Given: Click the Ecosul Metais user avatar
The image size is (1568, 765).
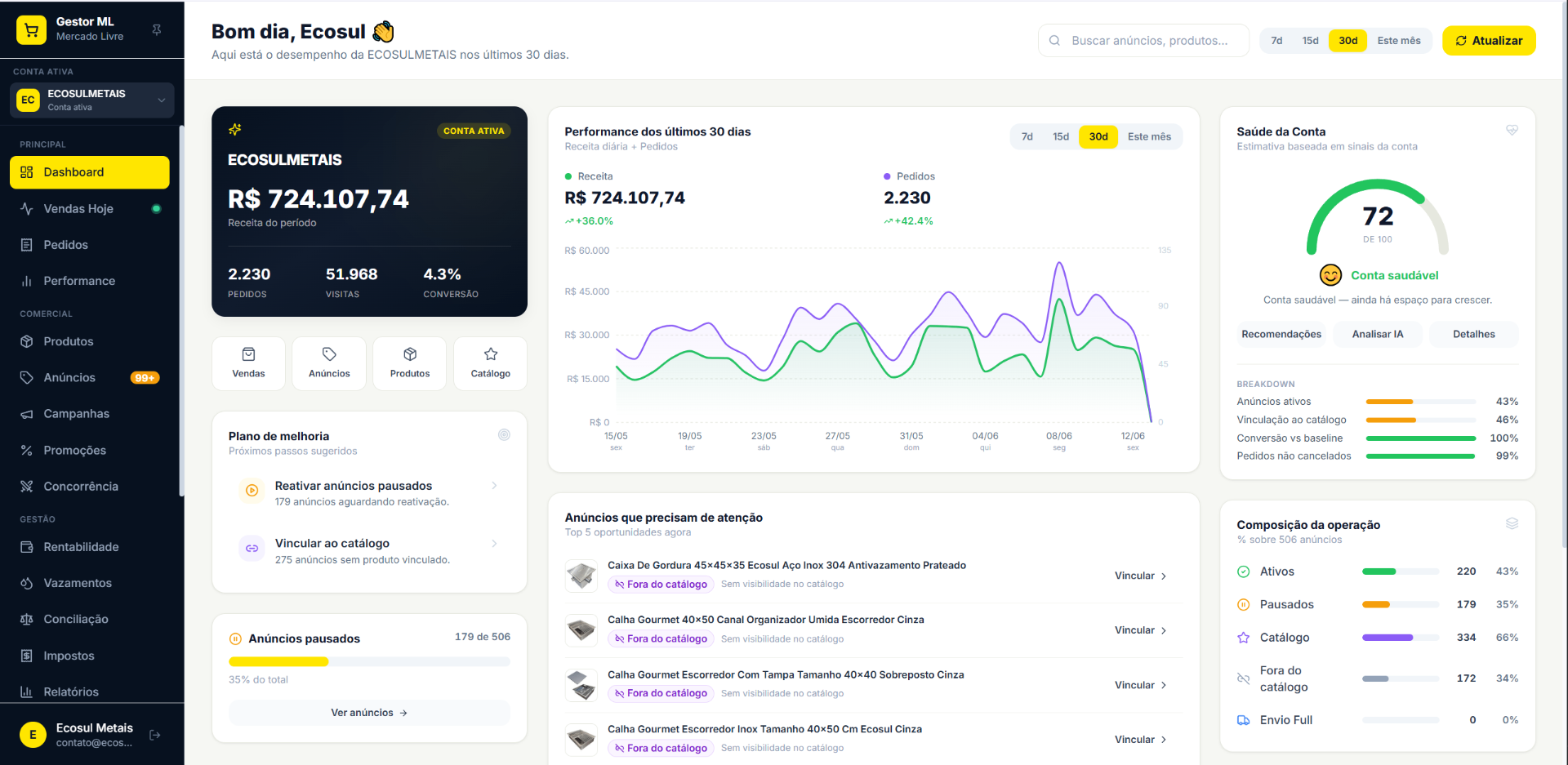Looking at the screenshot, I should (33, 735).
